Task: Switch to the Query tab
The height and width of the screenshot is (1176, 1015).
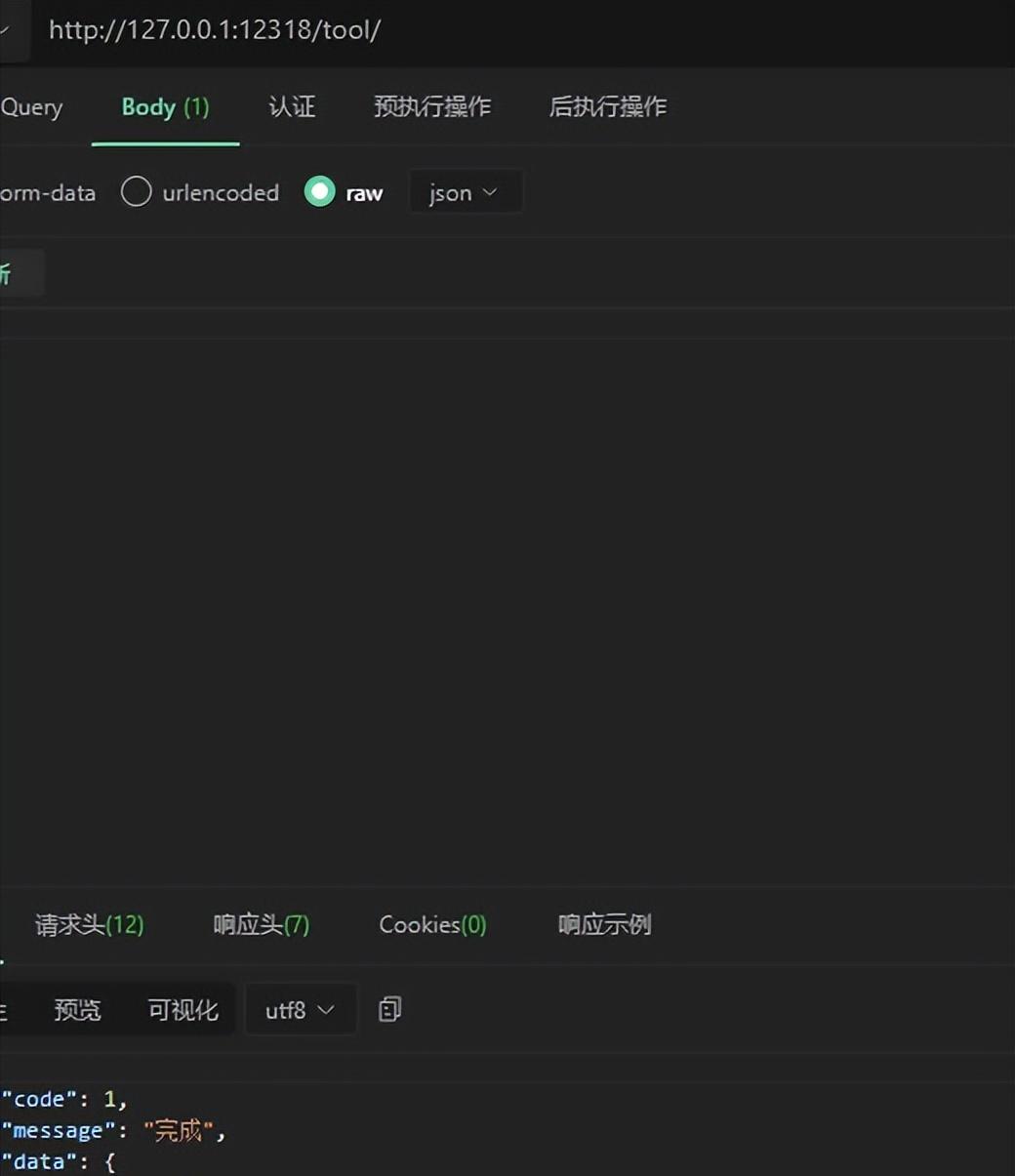Action: (x=31, y=106)
